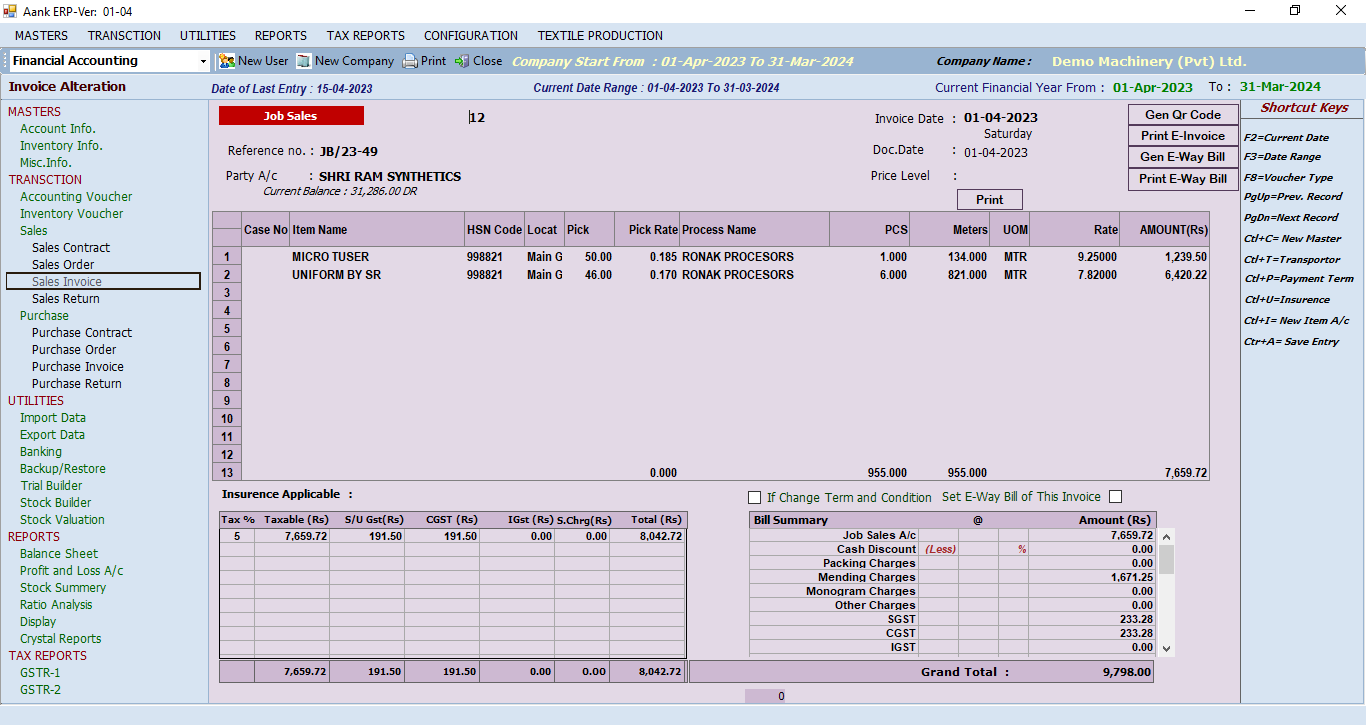Click the Gen E-Way Bill button

pos(1183,157)
